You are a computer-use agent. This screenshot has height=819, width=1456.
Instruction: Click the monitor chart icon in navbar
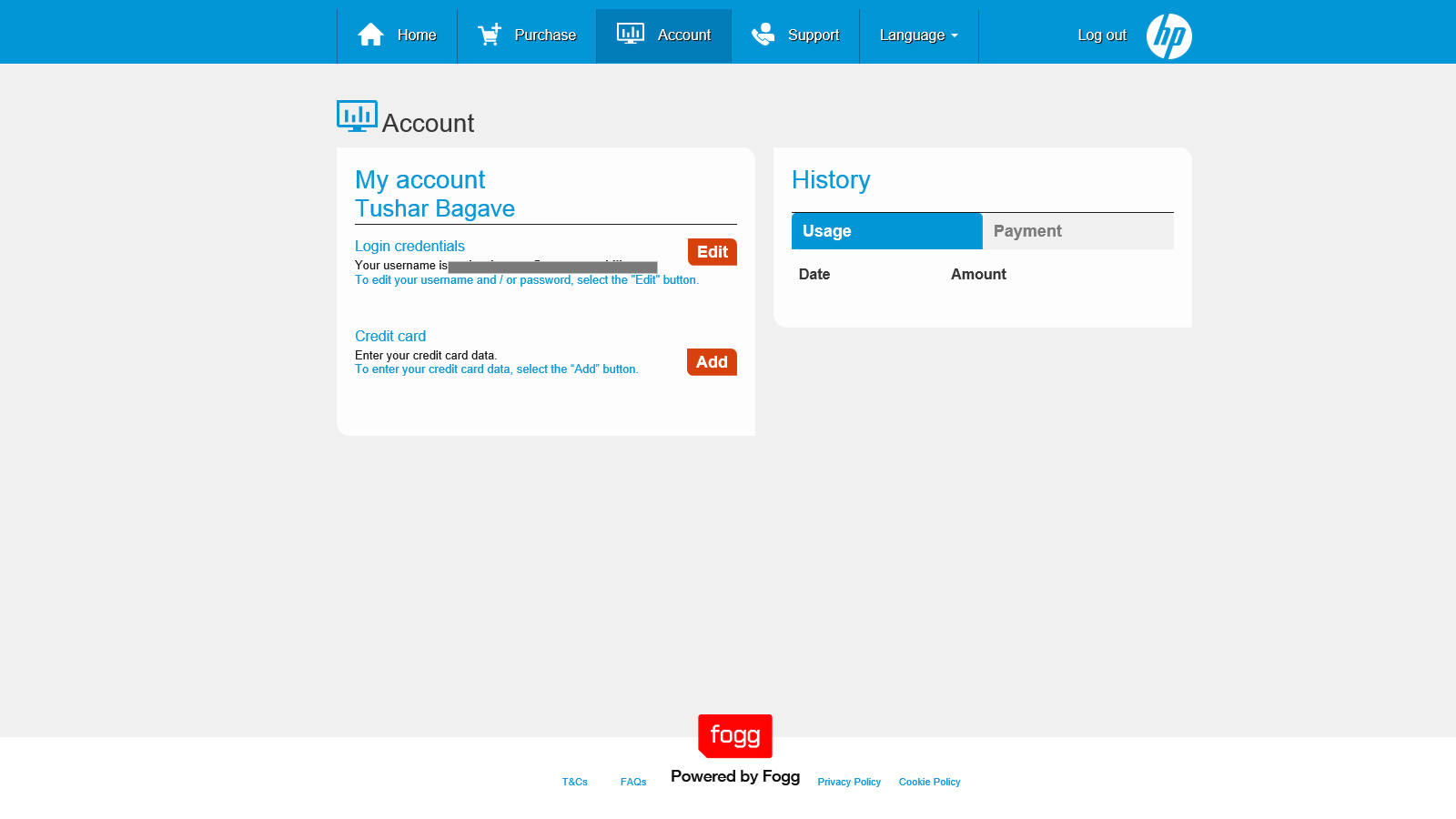(630, 35)
